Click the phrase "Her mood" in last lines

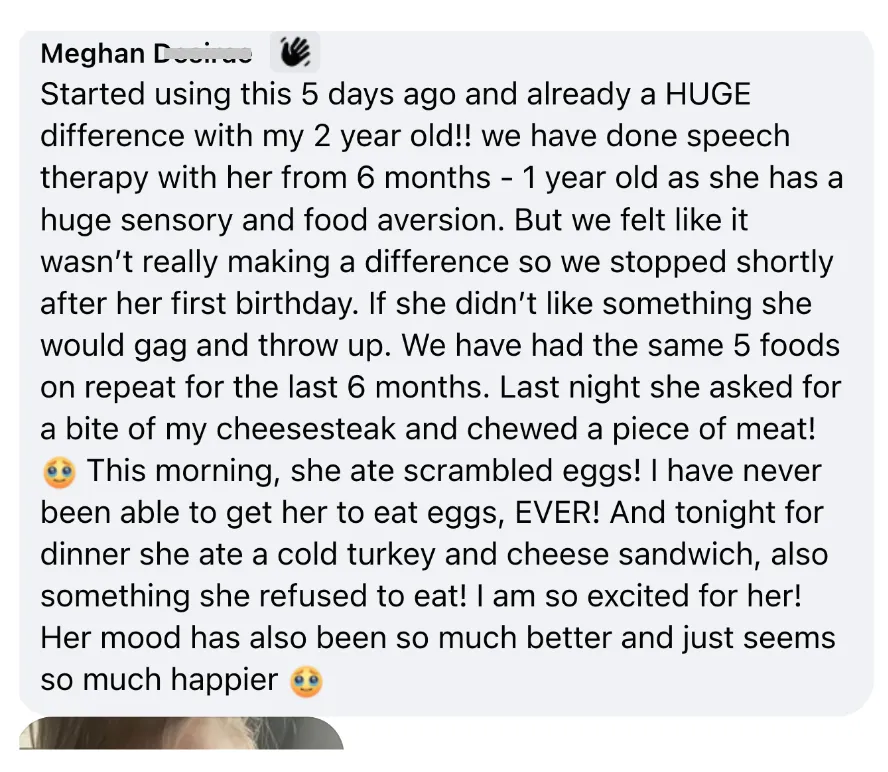[110, 638]
